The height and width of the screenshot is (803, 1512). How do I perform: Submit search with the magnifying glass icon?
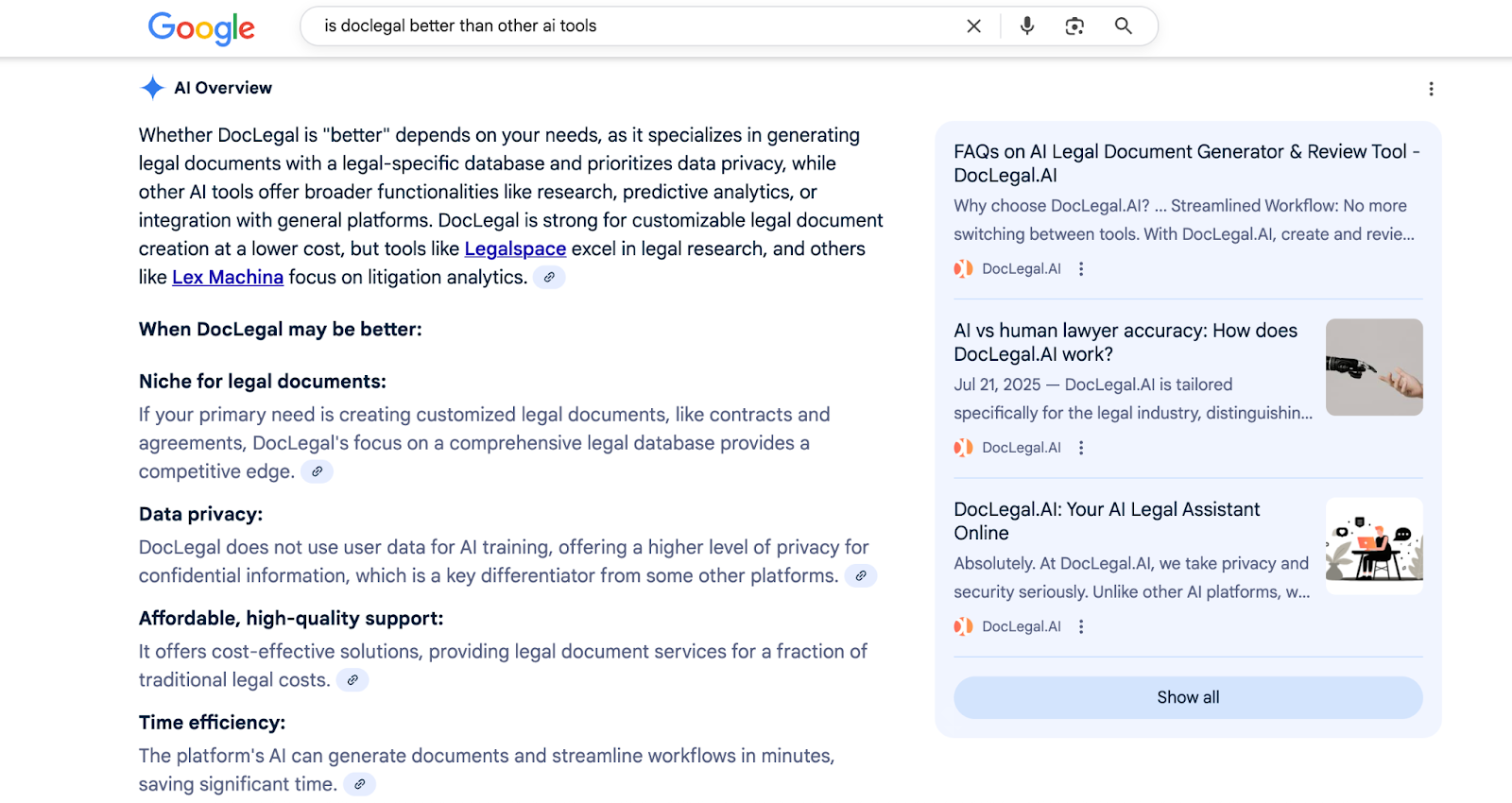1123,26
